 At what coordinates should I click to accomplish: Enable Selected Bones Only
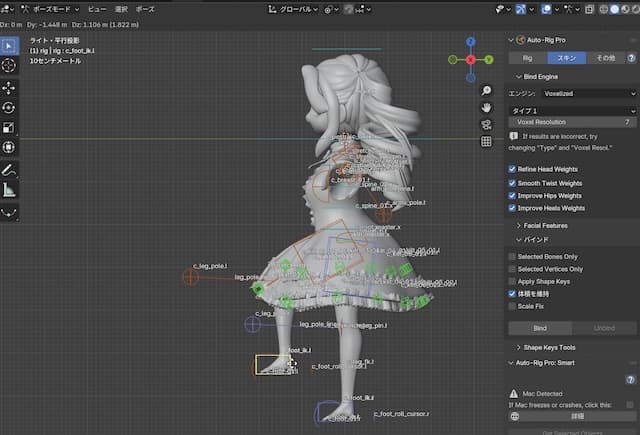(512, 257)
